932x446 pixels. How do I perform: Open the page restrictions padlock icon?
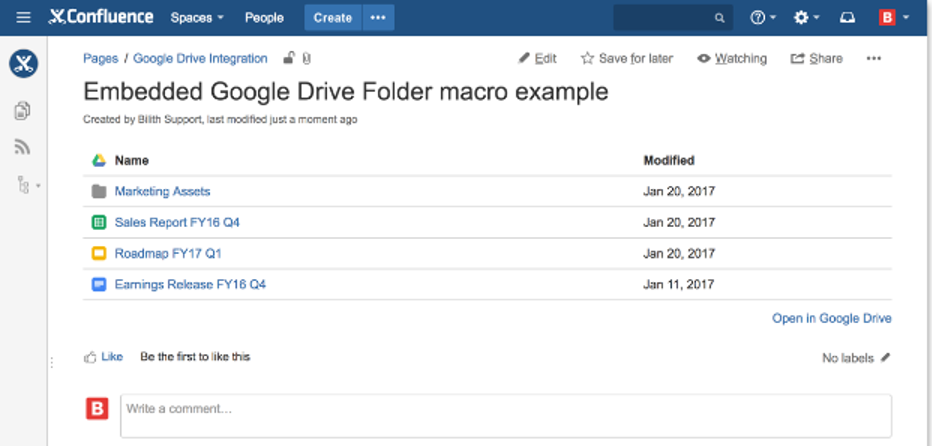pyautogui.click(x=288, y=58)
